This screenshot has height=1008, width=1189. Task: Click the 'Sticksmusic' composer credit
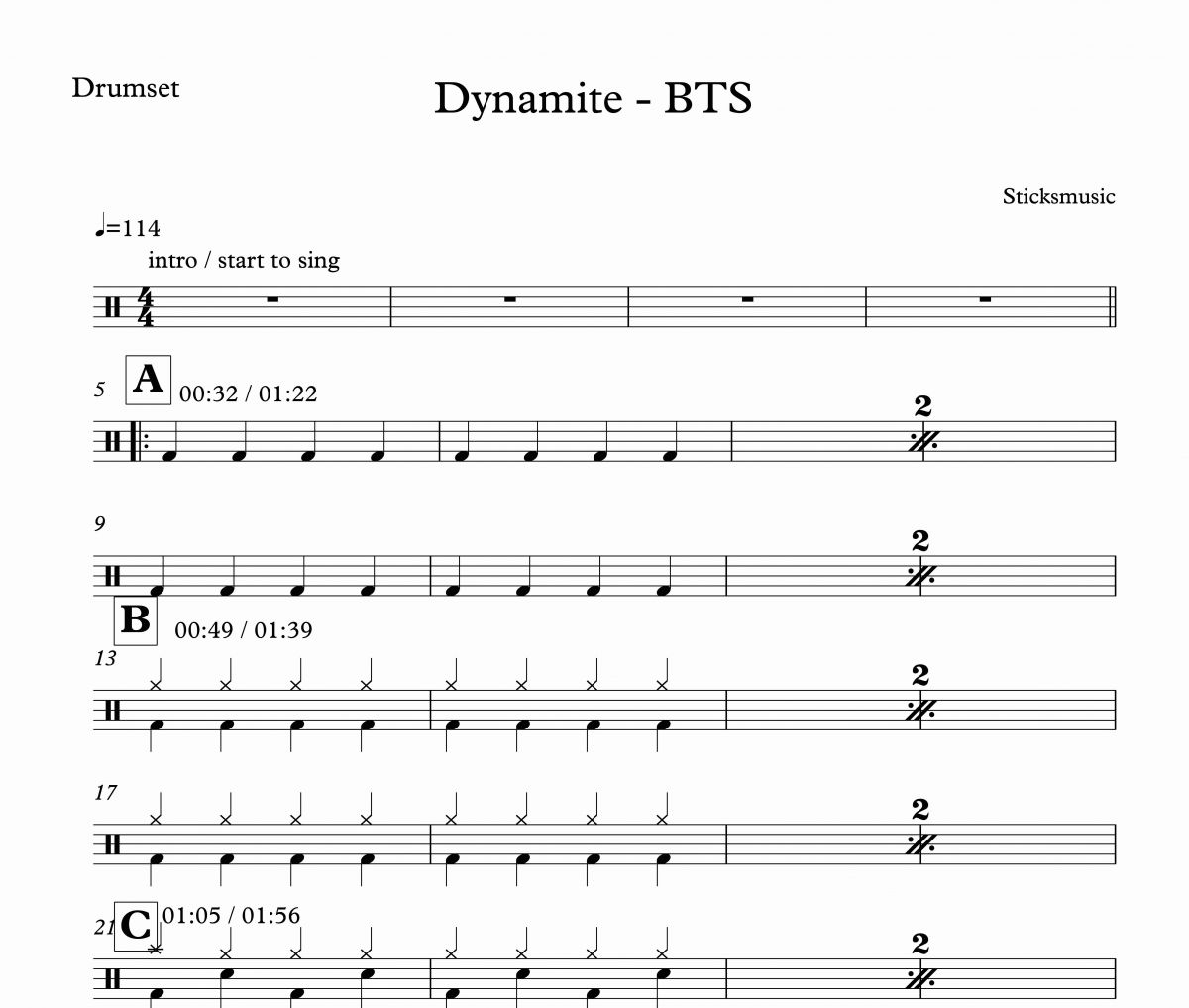[1058, 196]
